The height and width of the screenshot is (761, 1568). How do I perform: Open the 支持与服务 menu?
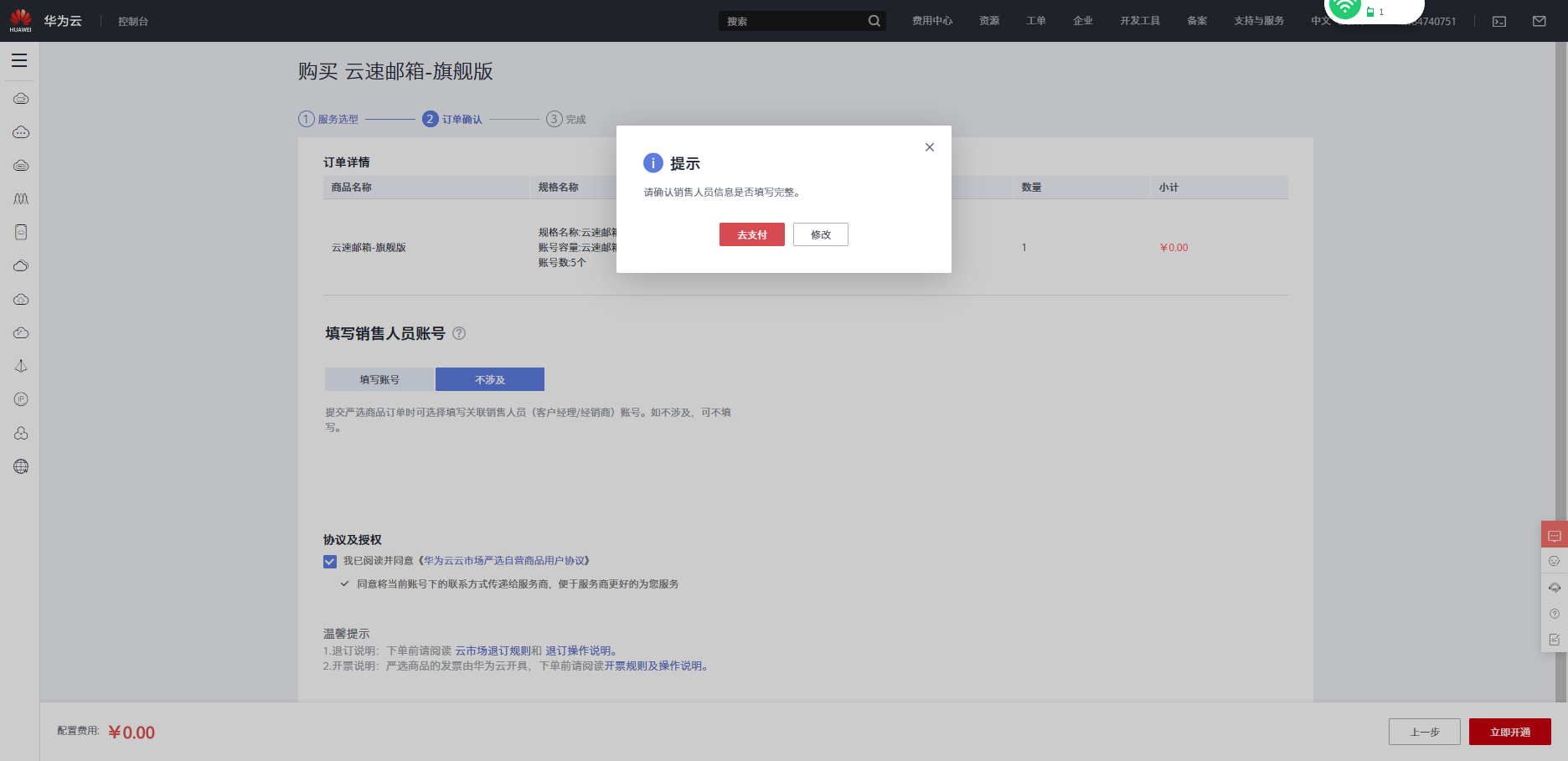pyautogui.click(x=1259, y=21)
